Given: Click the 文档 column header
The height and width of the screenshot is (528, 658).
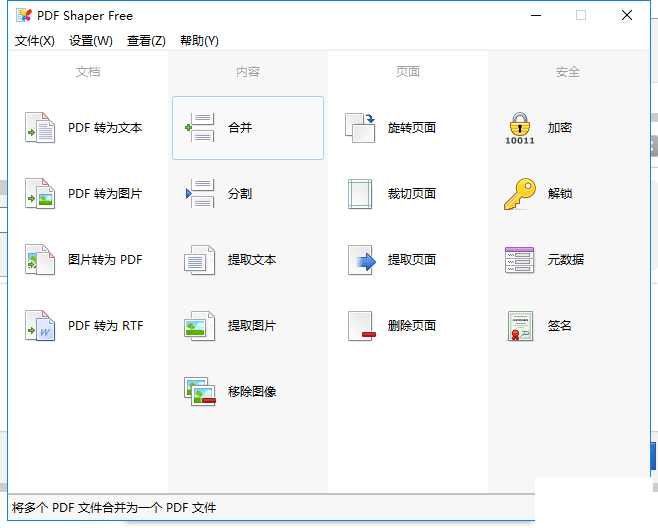Looking at the screenshot, I should click(88, 72).
